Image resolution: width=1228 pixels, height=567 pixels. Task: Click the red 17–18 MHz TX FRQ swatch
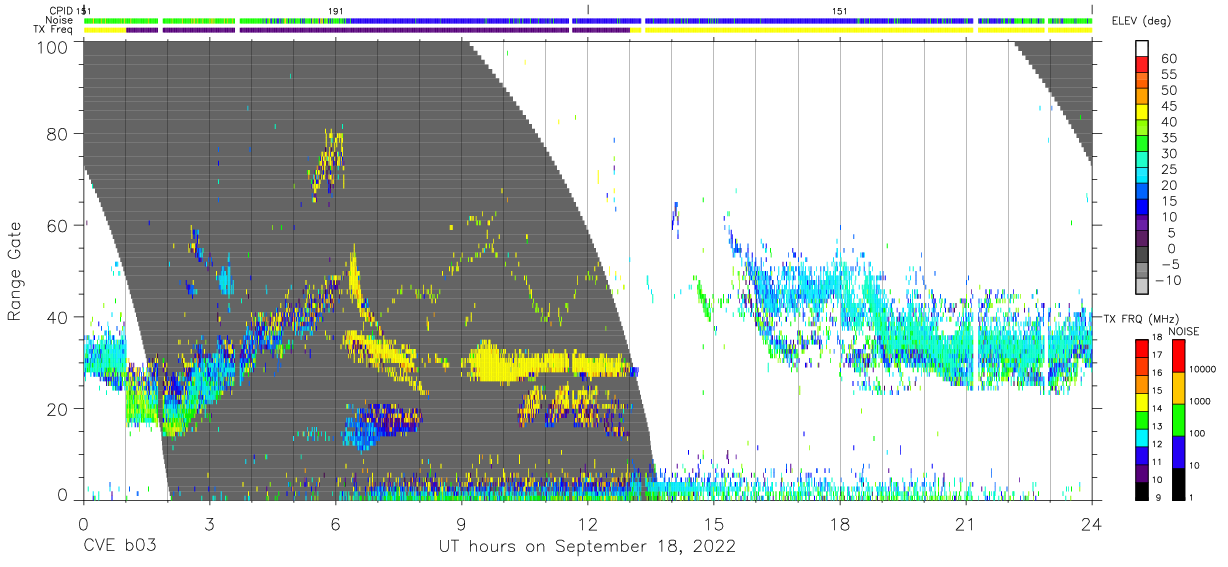click(1142, 348)
